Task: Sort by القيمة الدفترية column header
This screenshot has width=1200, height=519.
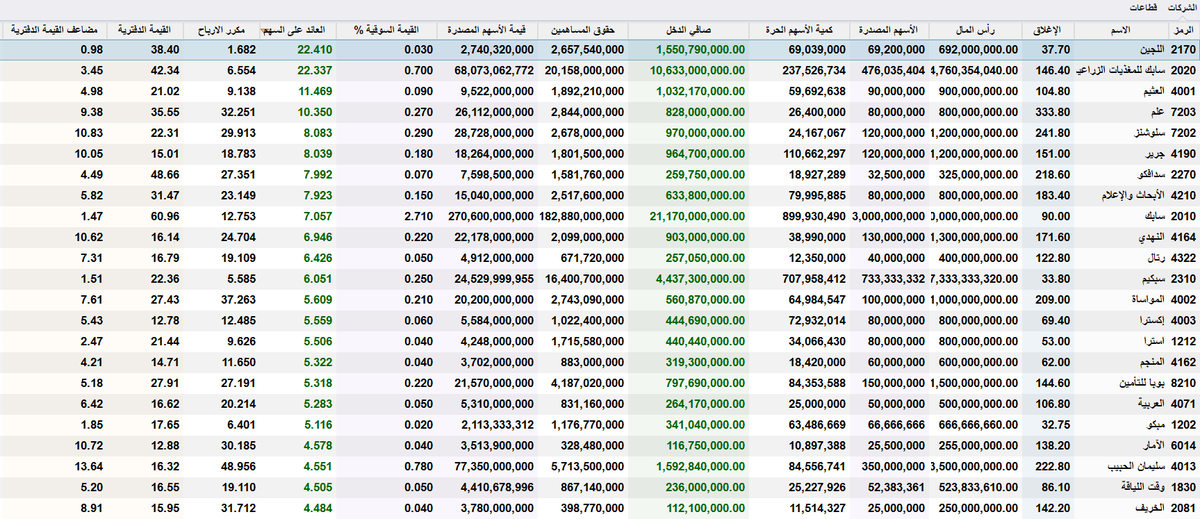Action: 147,31
